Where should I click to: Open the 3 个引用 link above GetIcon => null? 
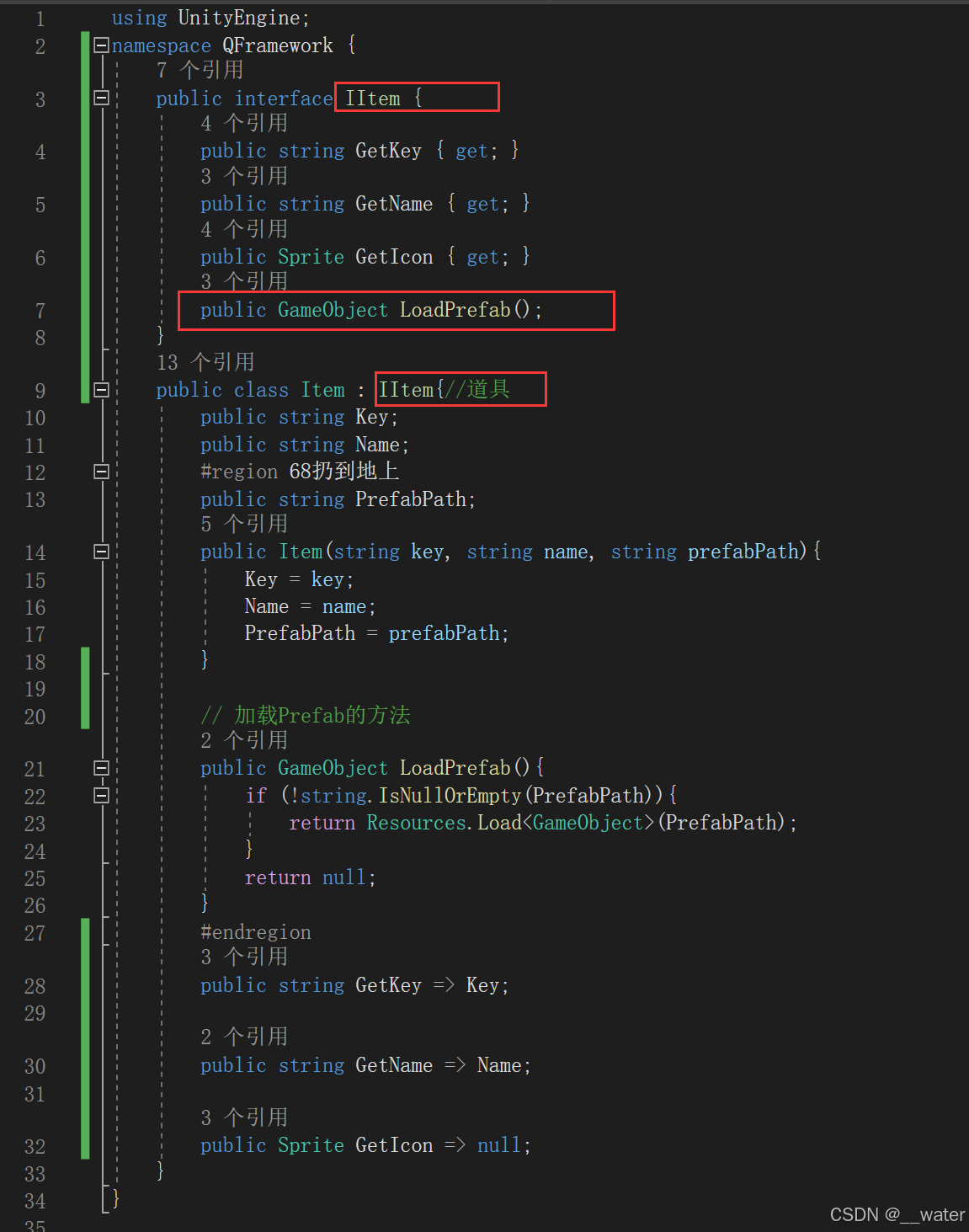[244, 1117]
